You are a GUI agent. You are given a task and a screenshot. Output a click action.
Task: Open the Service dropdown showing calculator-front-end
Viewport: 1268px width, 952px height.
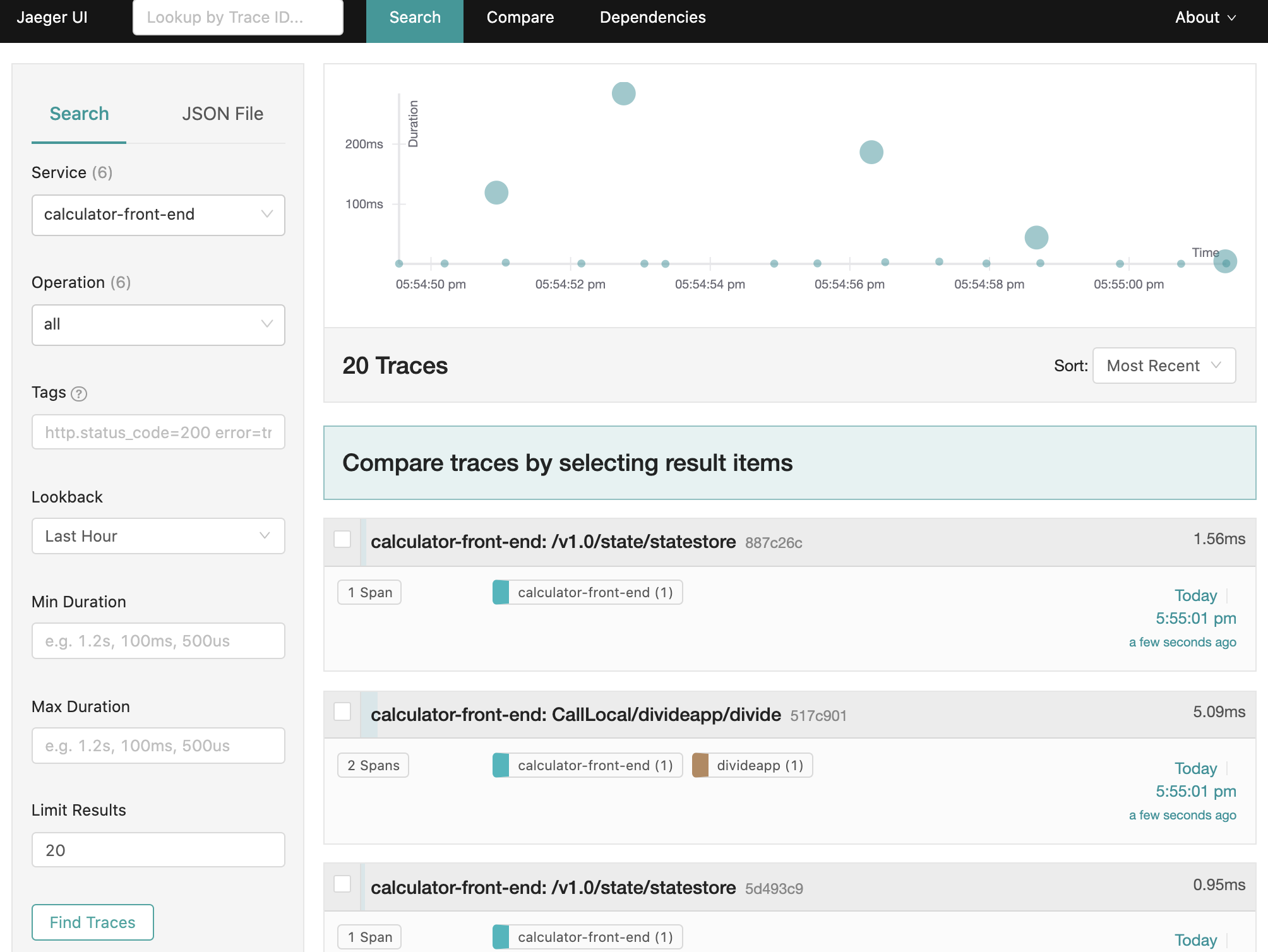point(158,215)
